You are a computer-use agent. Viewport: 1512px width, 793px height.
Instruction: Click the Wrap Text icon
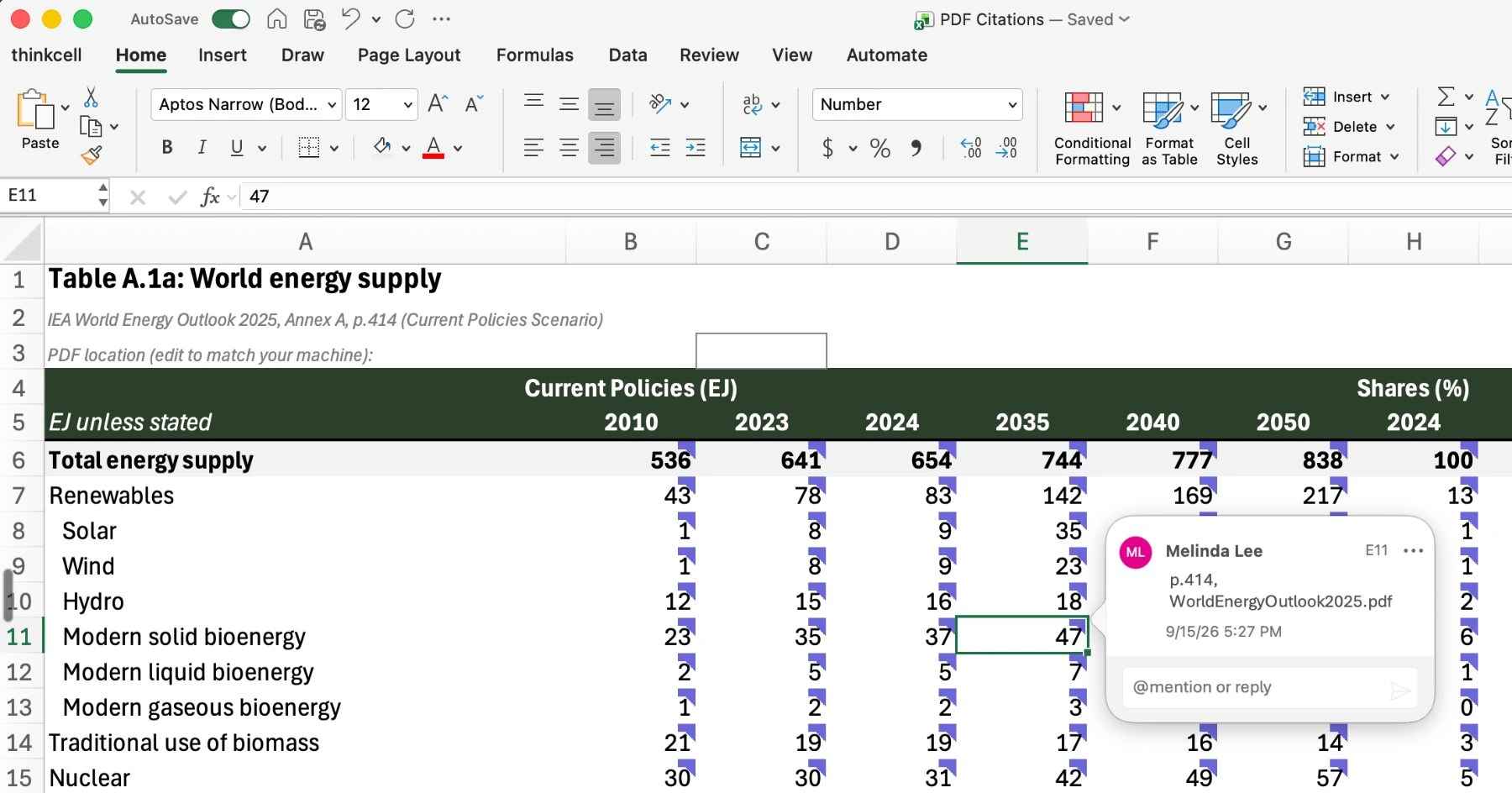(x=752, y=104)
